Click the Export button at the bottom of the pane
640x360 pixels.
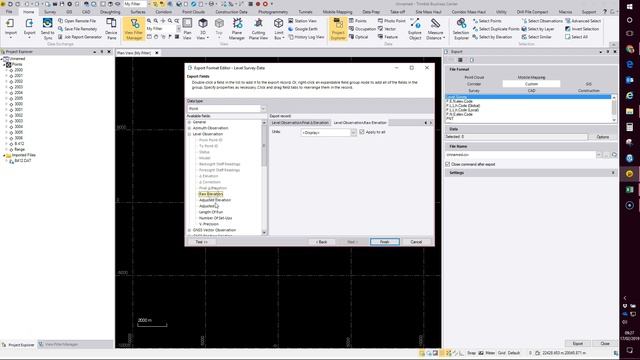[x=578, y=344]
